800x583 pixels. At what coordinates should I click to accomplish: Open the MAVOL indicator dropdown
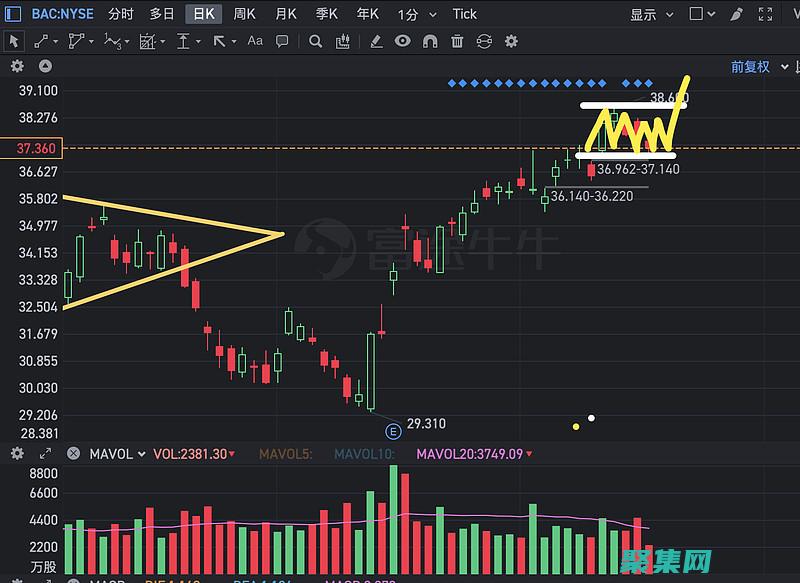click(x=117, y=454)
